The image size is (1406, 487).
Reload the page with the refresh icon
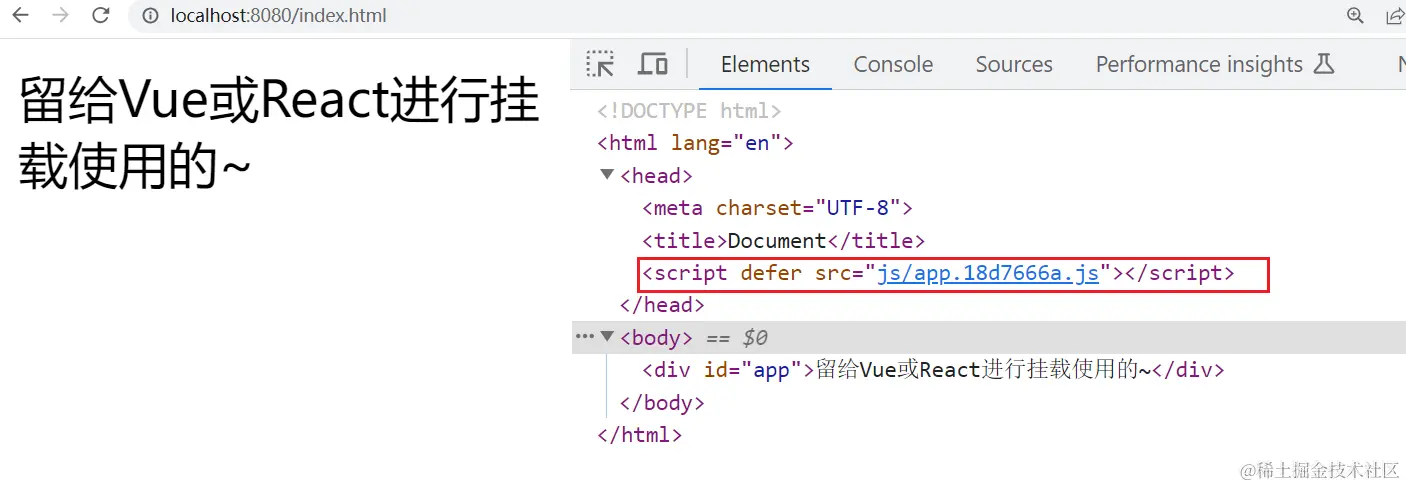pyautogui.click(x=100, y=15)
